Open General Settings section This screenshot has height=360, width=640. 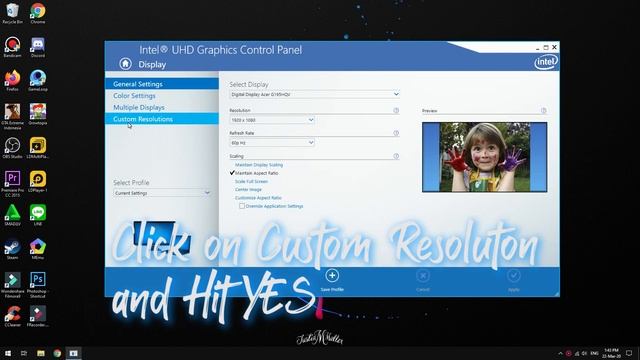point(162,84)
